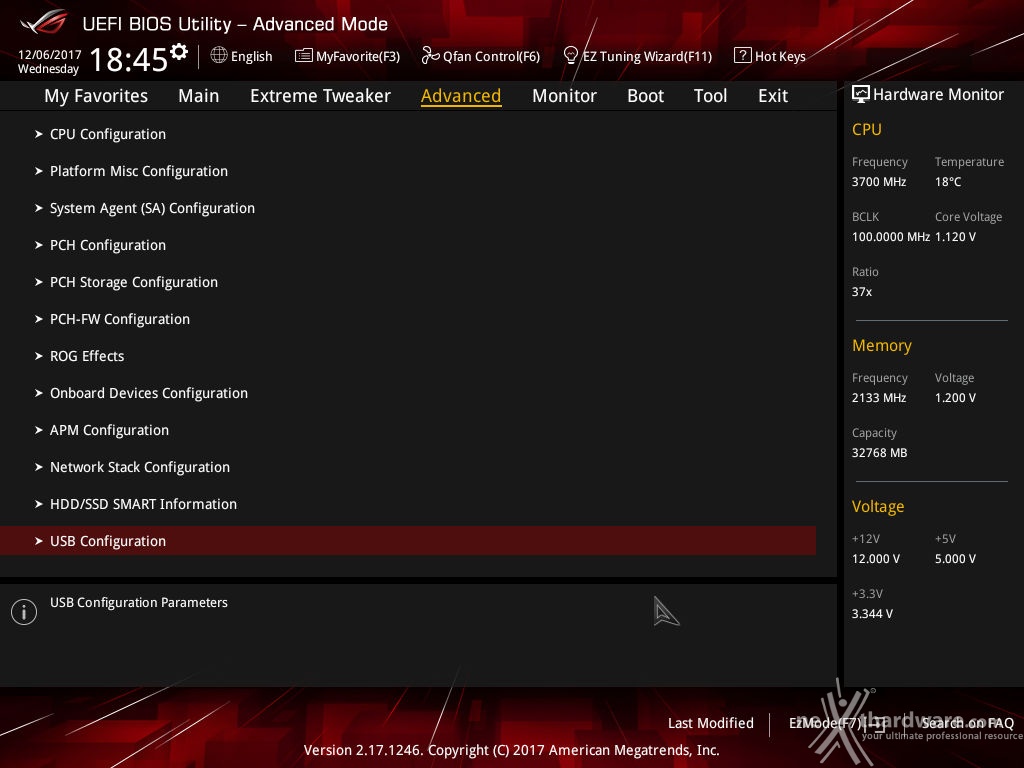Click the Ratio value 37x

click(861, 292)
